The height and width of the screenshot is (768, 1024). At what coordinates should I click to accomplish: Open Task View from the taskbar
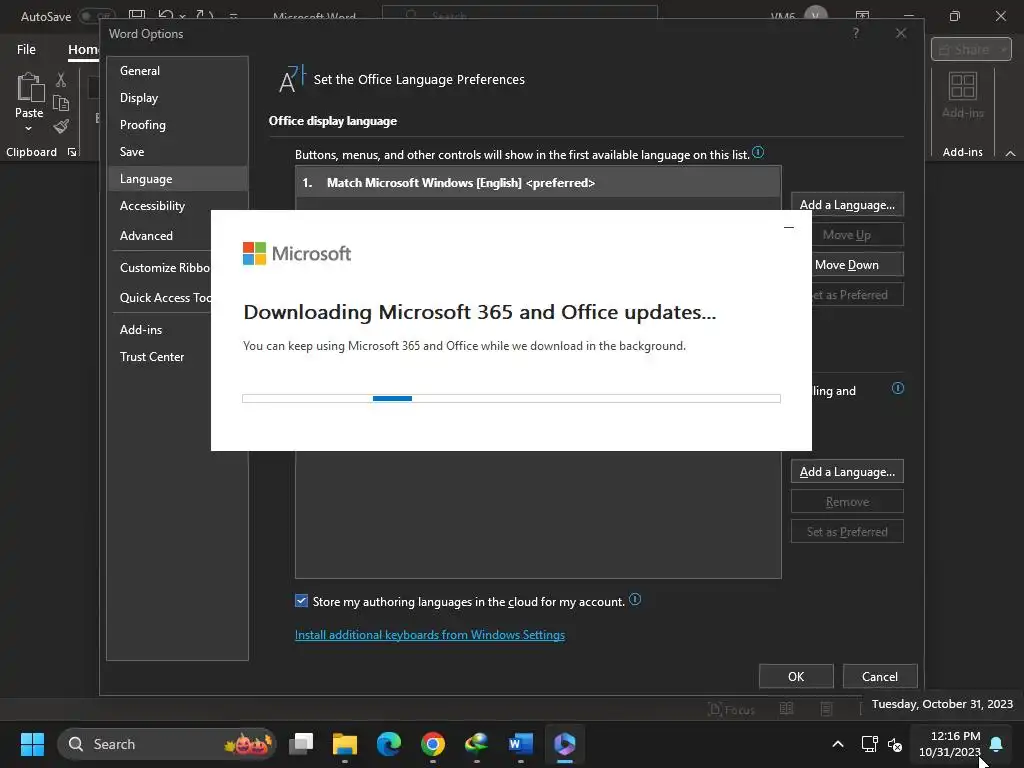point(301,744)
